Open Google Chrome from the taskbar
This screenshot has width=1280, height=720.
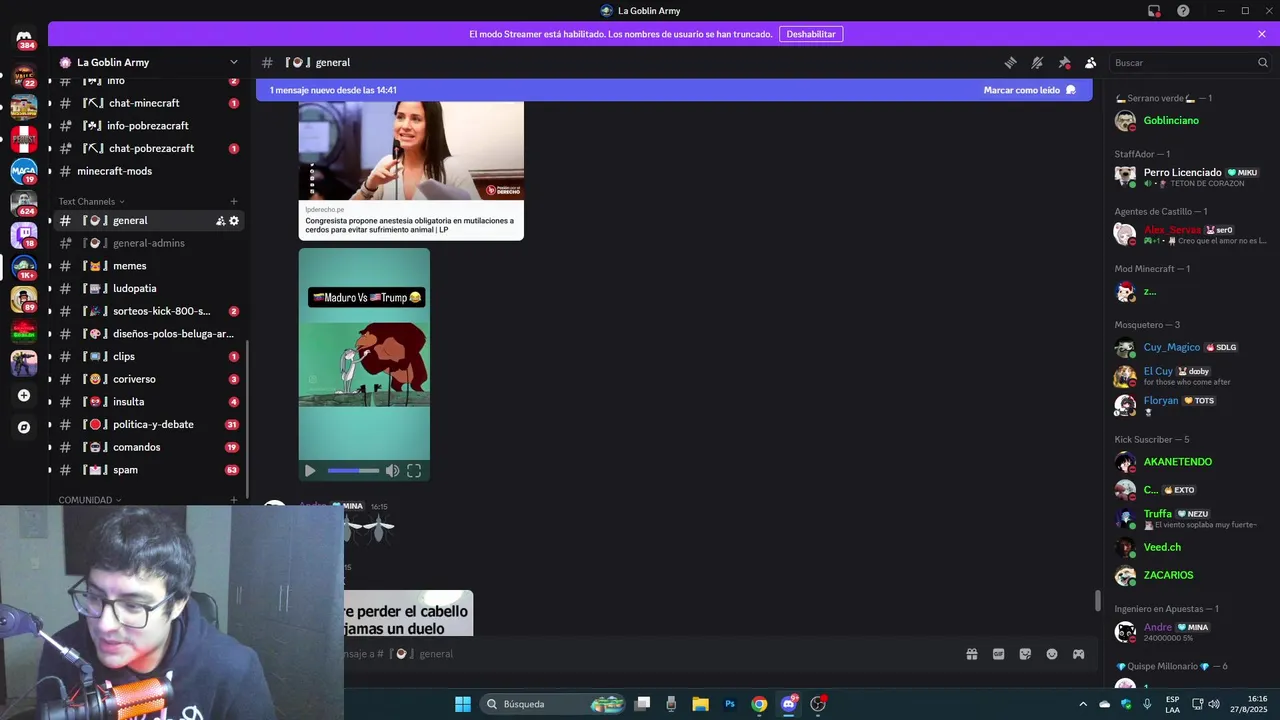coord(759,704)
